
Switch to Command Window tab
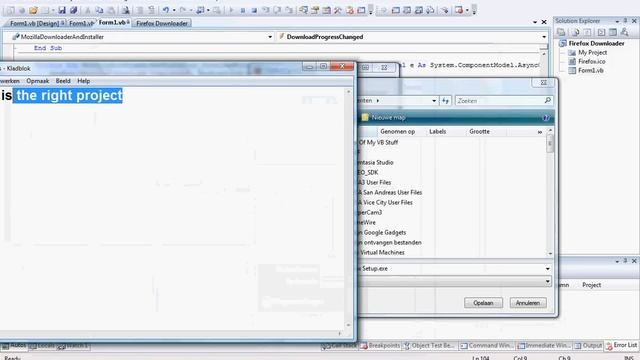(x=487, y=345)
